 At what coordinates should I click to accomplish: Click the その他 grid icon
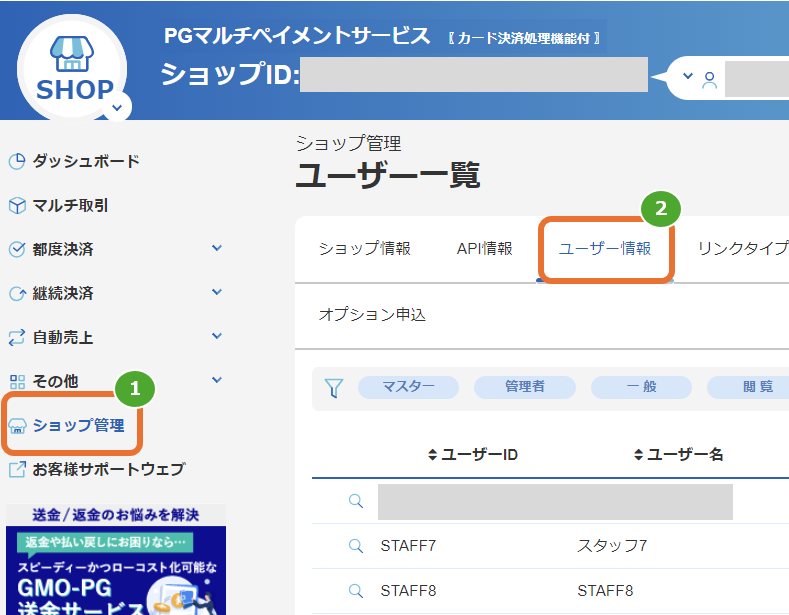point(17,381)
